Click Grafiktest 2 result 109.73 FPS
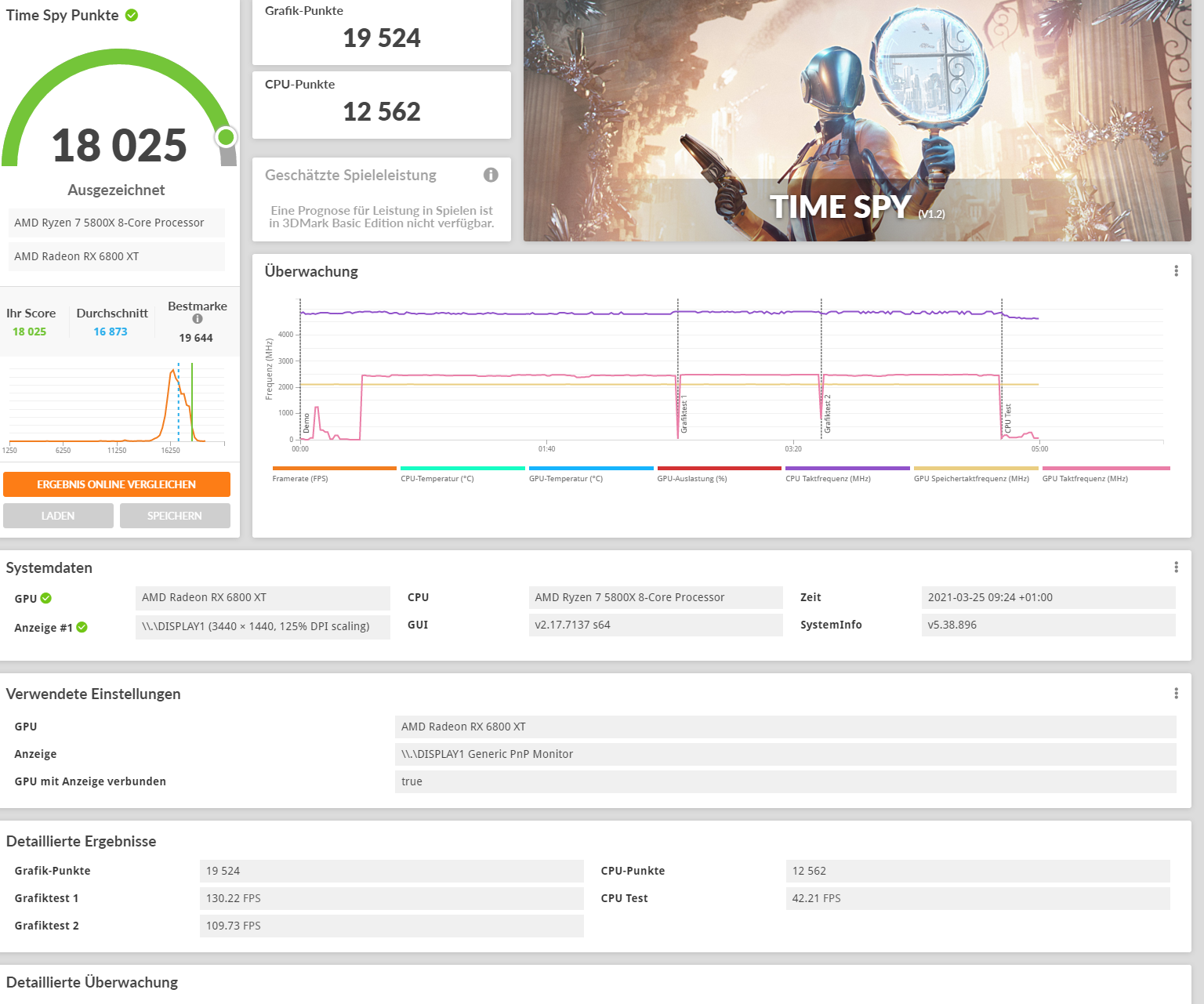The width and height of the screenshot is (1204, 1004). (x=392, y=926)
